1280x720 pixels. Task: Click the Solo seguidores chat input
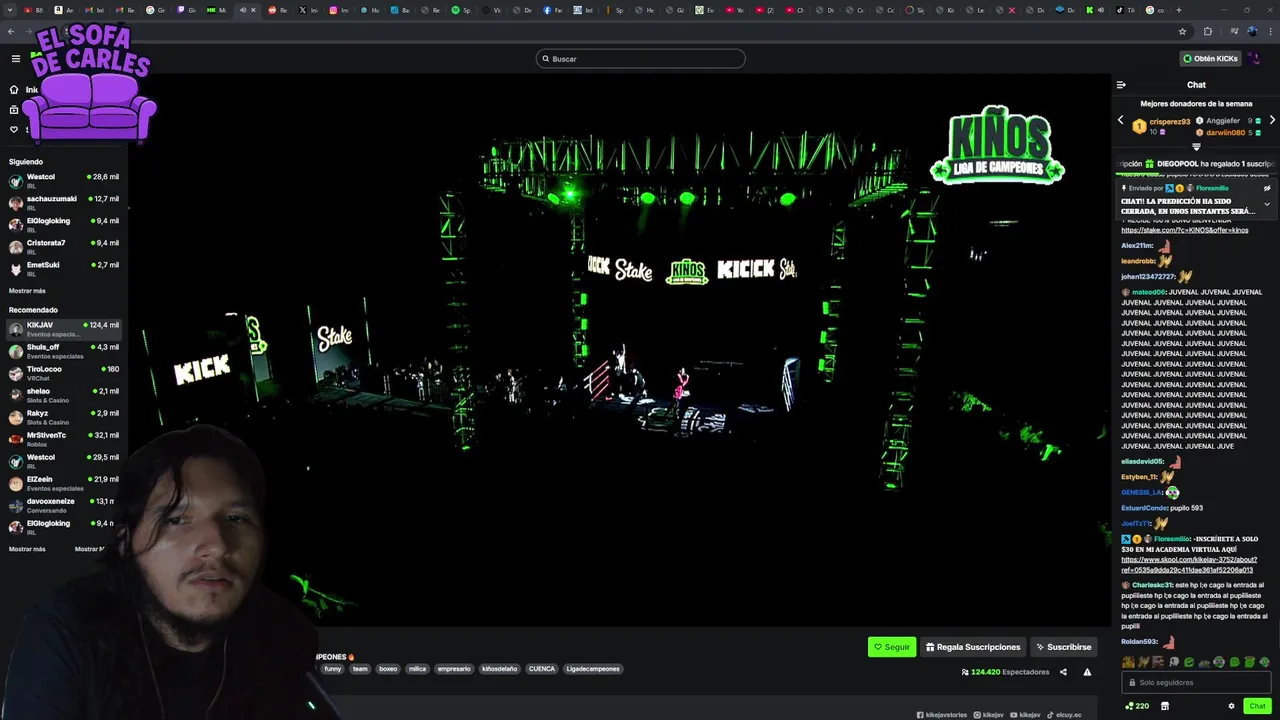[1196, 682]
